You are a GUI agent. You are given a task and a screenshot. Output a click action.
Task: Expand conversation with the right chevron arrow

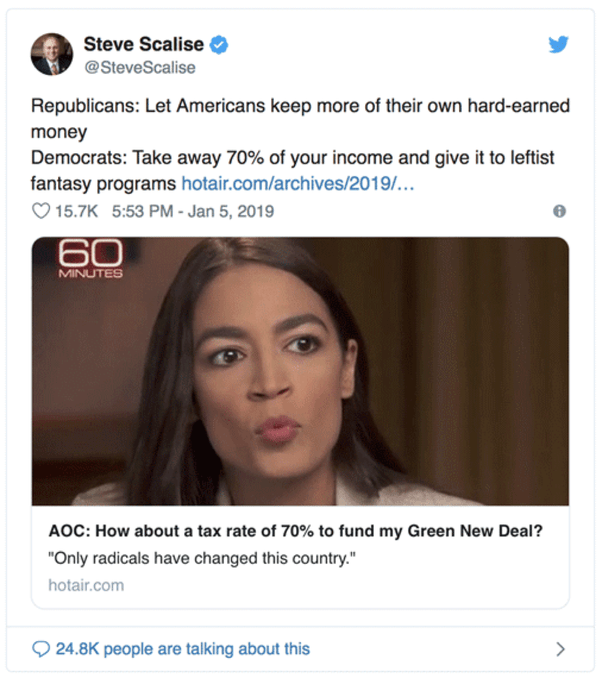pos(560,649)
